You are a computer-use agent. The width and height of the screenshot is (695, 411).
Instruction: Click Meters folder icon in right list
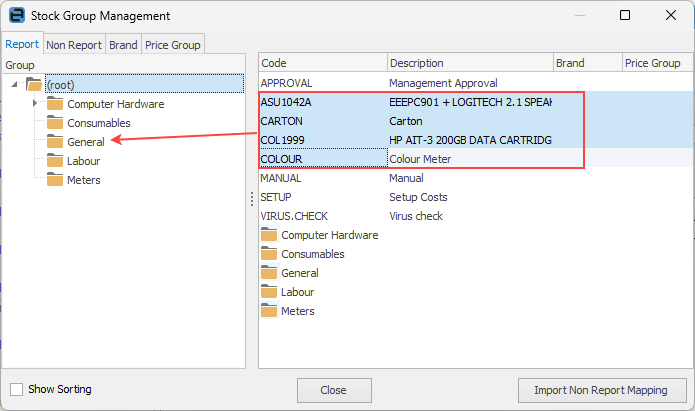click(268, 311)
